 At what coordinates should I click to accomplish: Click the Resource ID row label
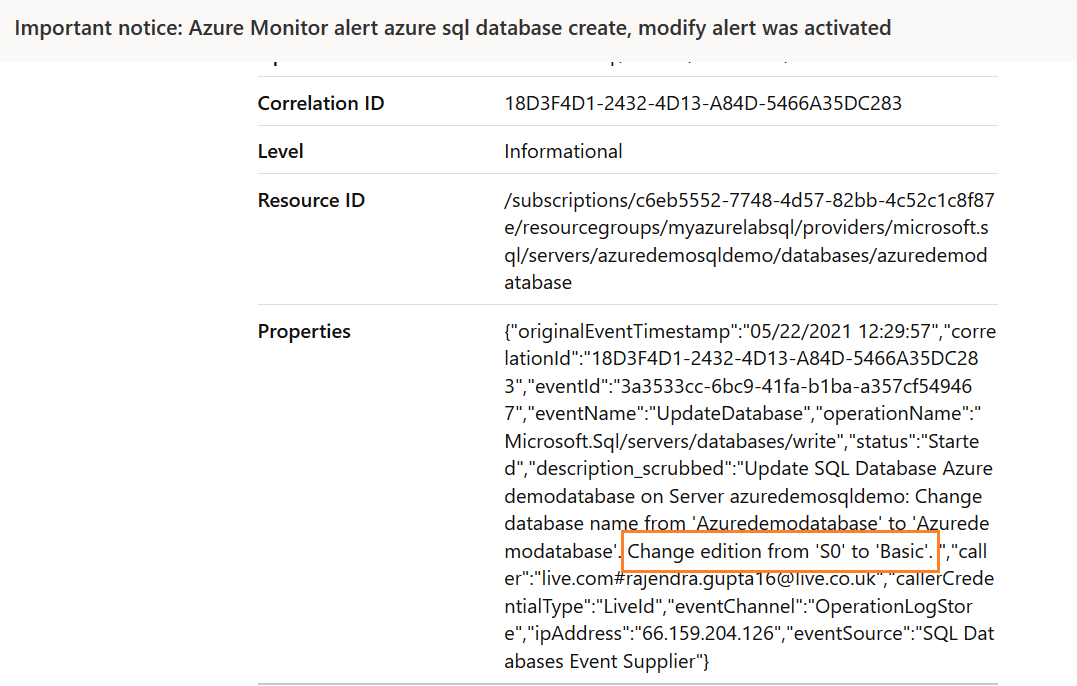311,200
